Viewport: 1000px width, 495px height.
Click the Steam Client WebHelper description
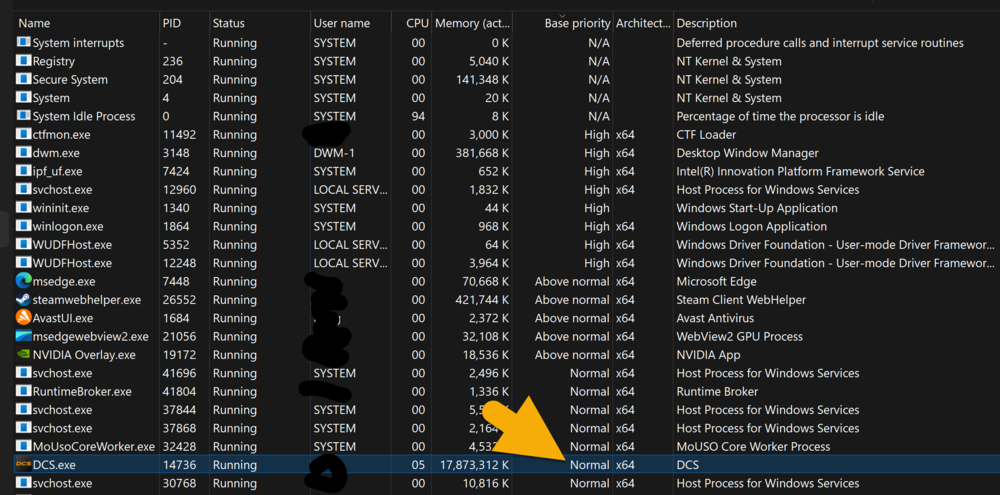pos(741,300)
